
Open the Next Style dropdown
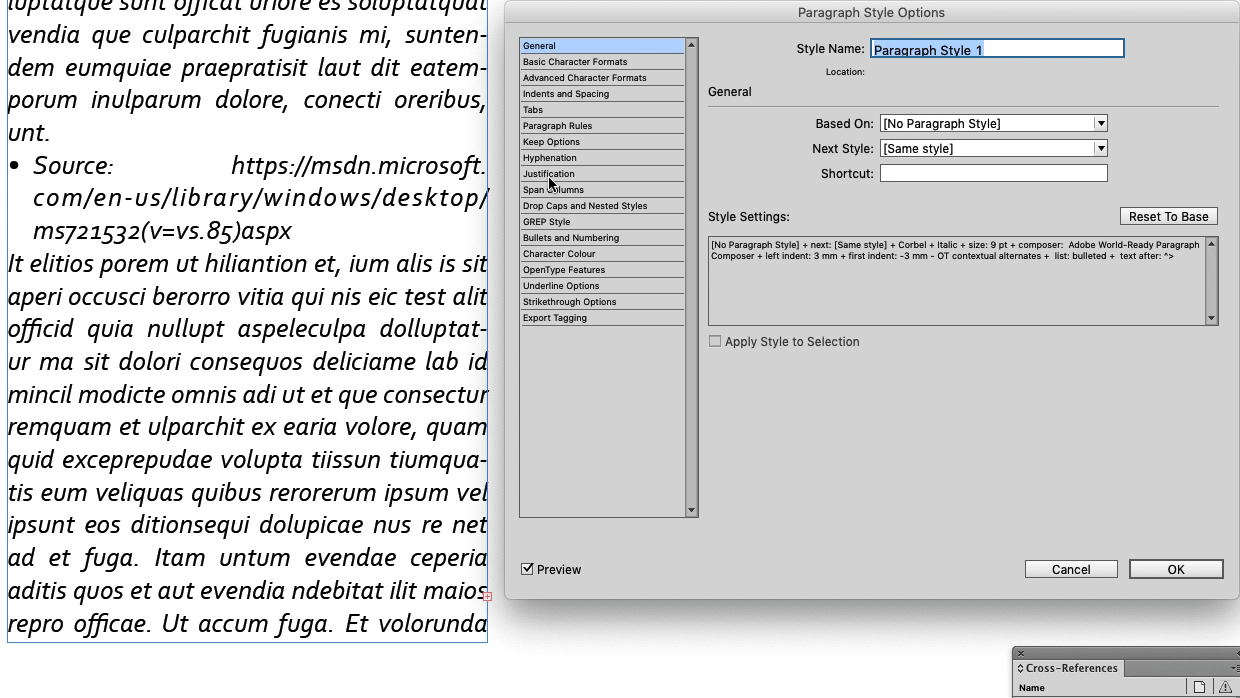(x=1100, y=148)
